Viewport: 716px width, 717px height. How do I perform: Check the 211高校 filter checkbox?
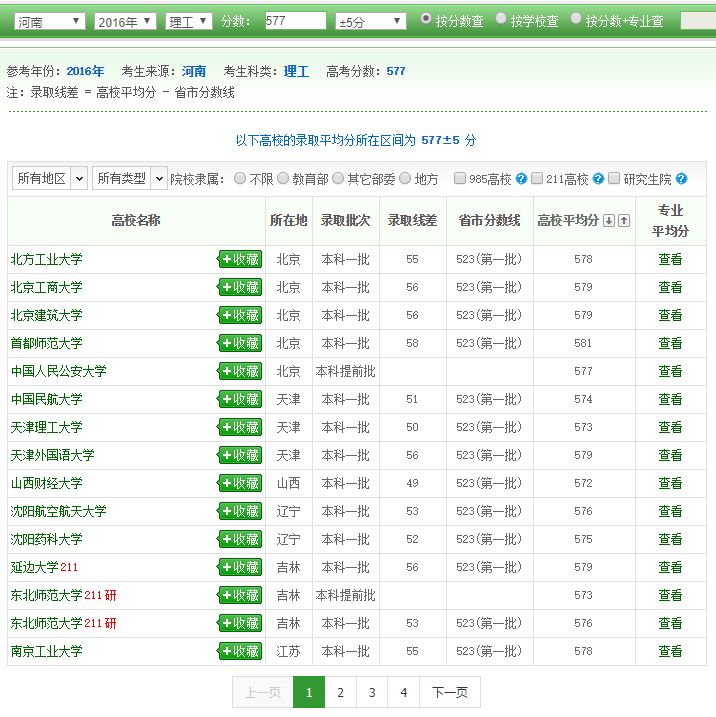point(537,178)
